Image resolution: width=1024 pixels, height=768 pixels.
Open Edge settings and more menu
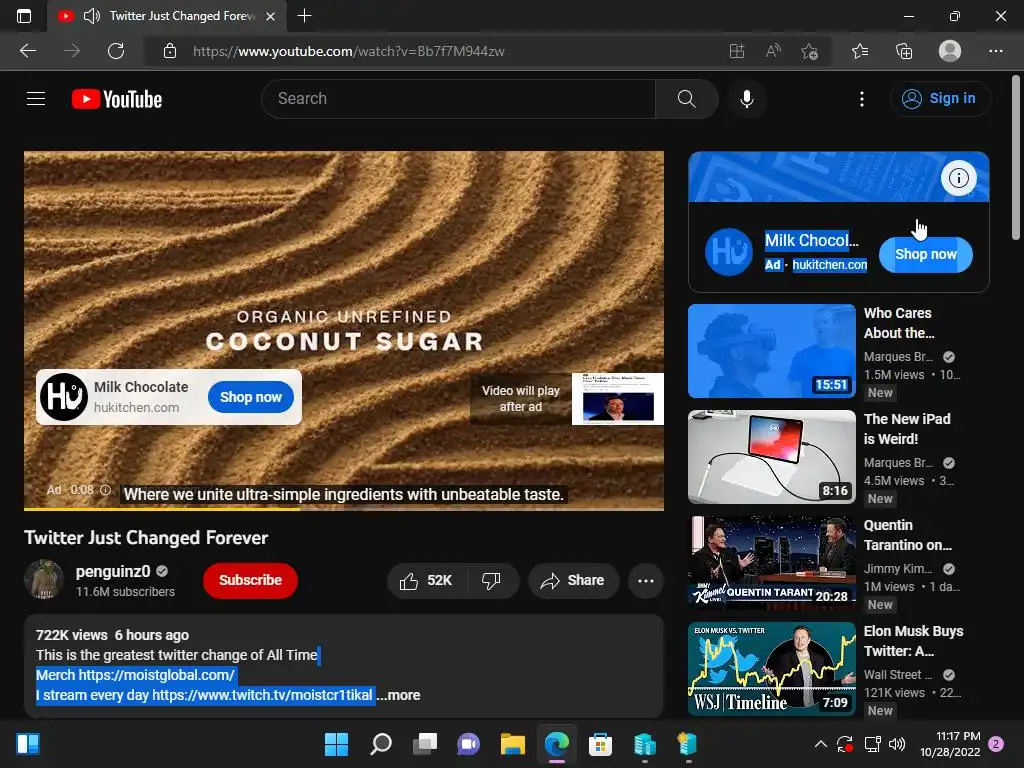click(995, 51)
